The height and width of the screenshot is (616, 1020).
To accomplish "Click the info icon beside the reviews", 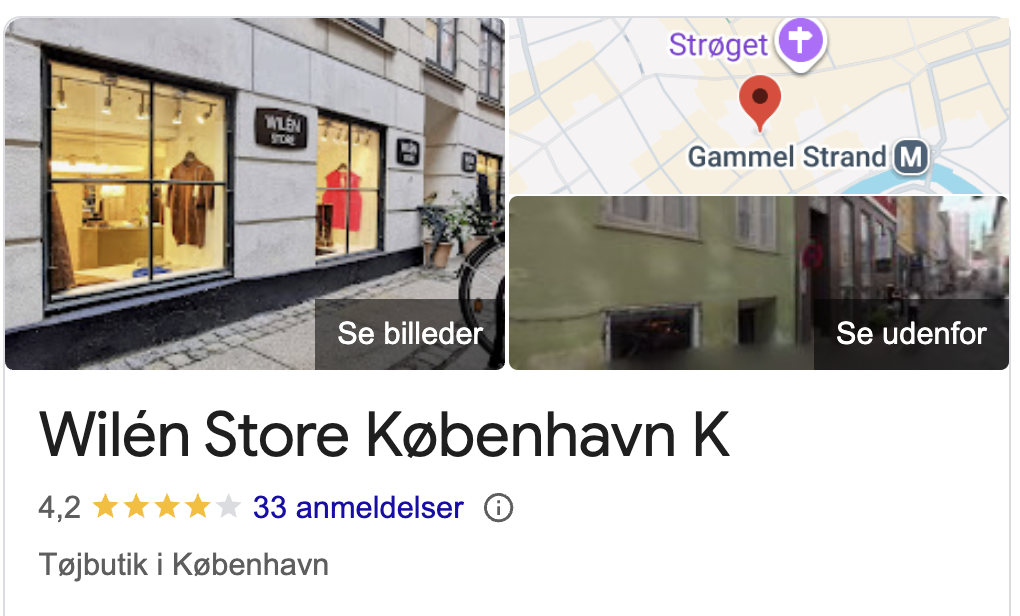I will [498, 507].
